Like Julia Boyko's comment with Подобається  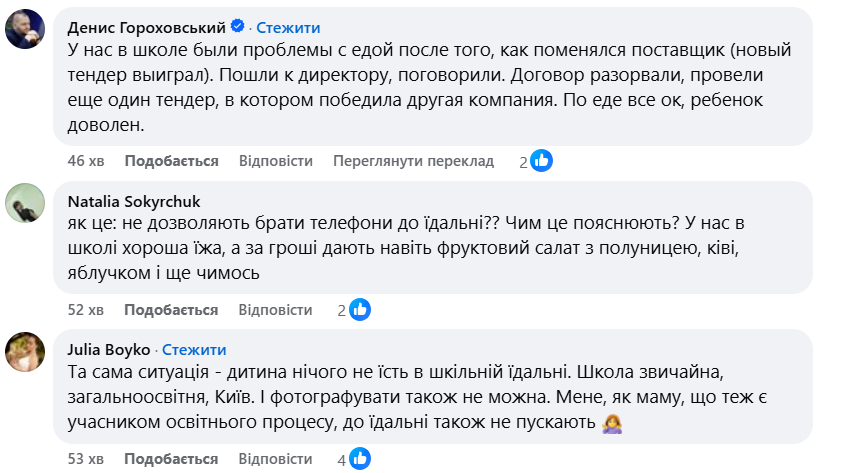(x=171, y=459)
